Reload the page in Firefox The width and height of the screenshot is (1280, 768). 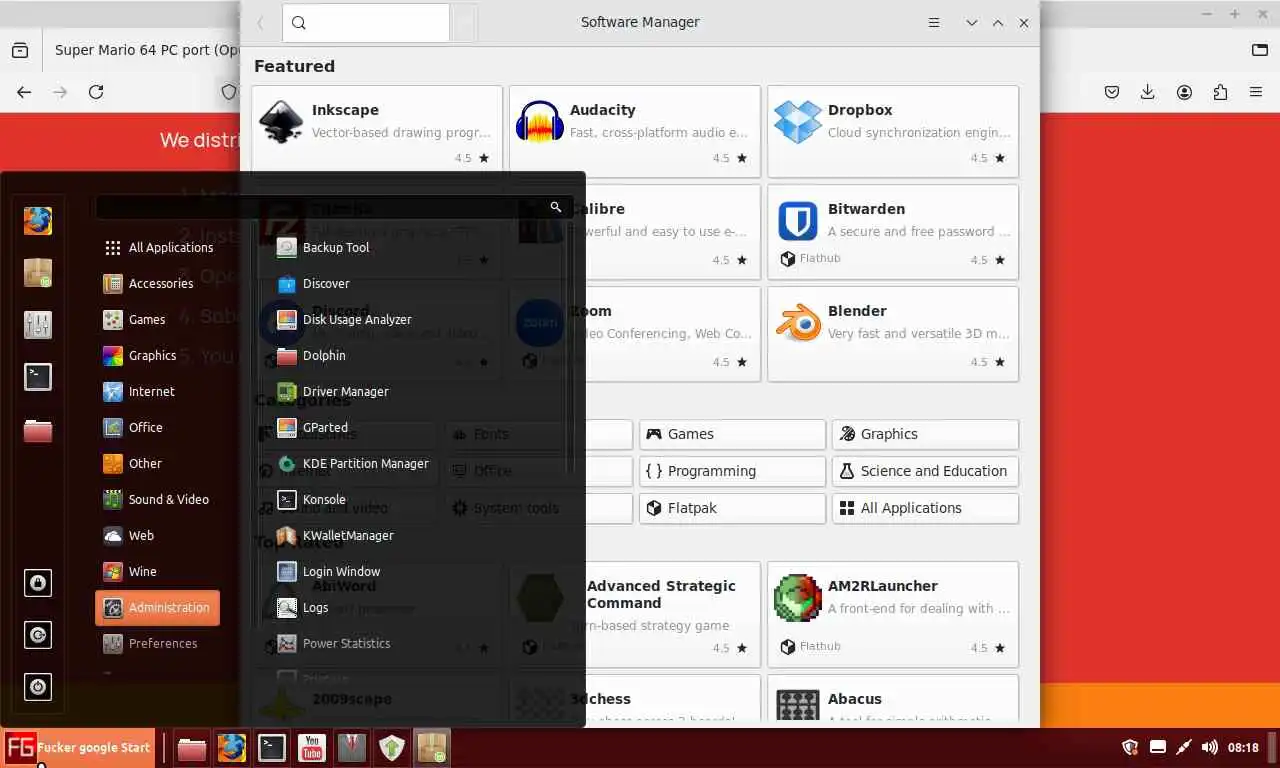pos(96,92)
